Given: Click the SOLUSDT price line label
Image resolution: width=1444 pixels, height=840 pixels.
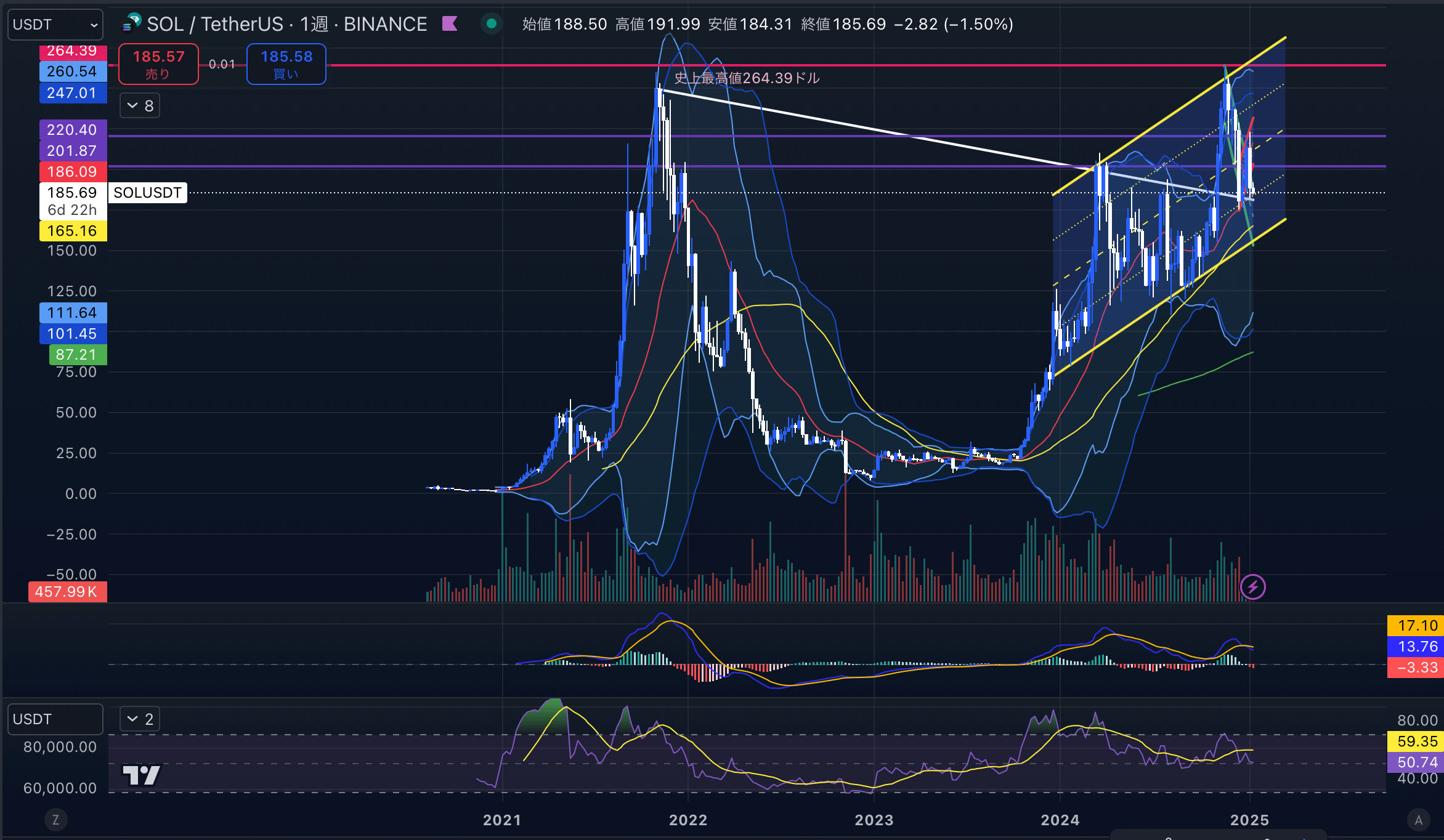Looking at the screenshot, I should tap(148, 193).
